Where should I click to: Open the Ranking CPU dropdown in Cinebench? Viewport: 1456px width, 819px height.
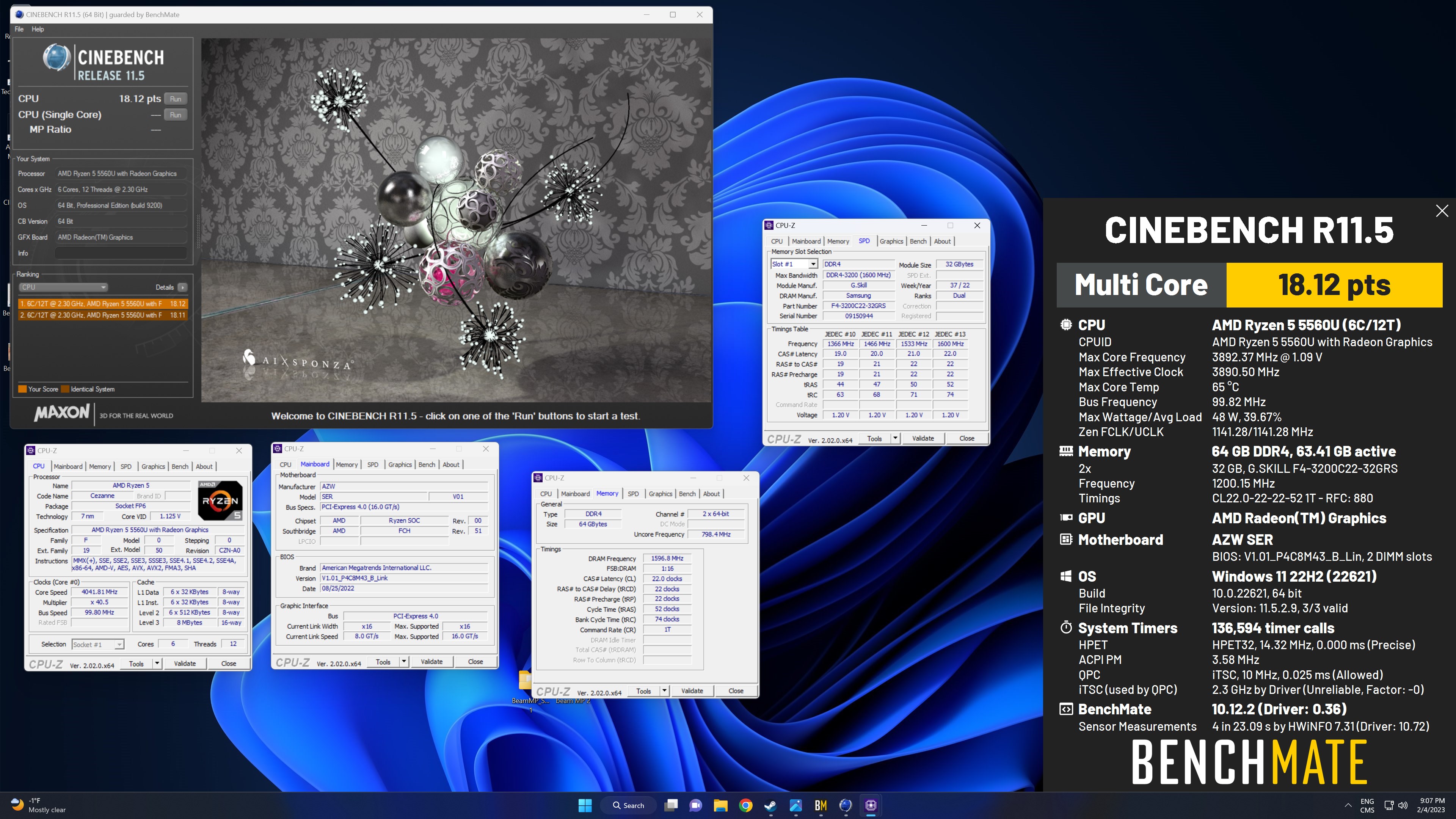click(63, 287)
